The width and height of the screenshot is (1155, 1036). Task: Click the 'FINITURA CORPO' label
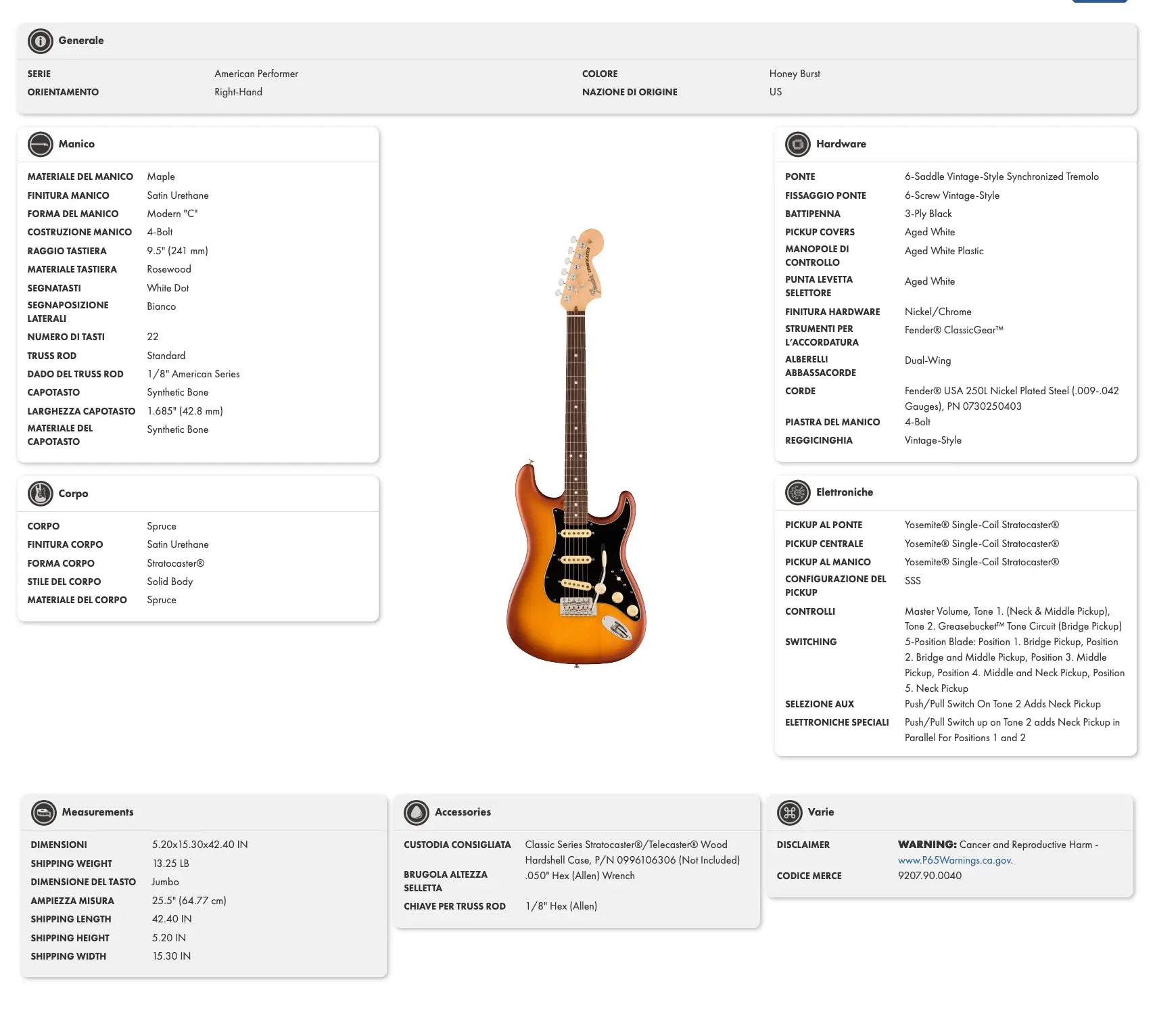click(66, 544)
